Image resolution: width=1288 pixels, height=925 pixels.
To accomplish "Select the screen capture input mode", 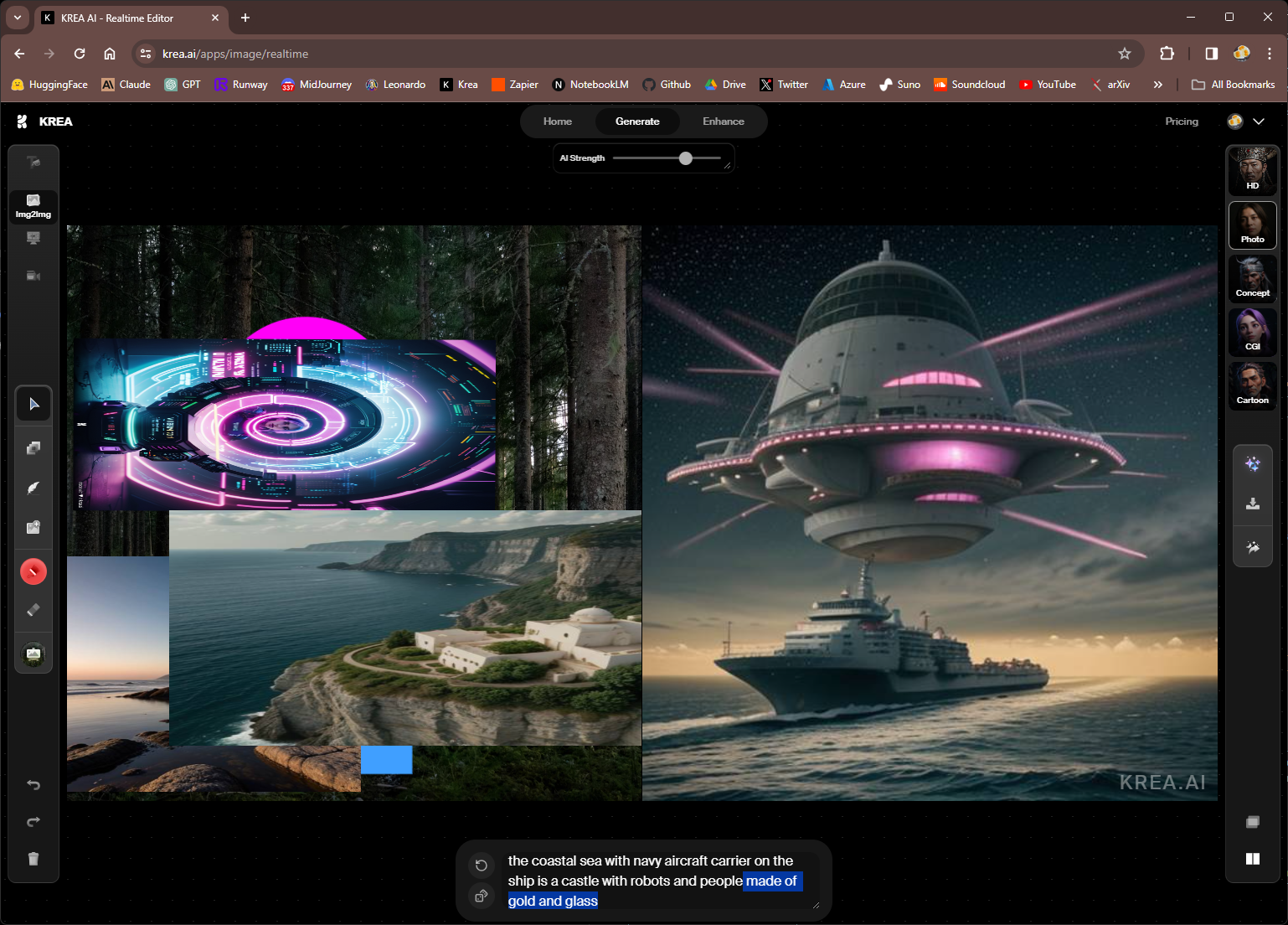I will 33,238.
